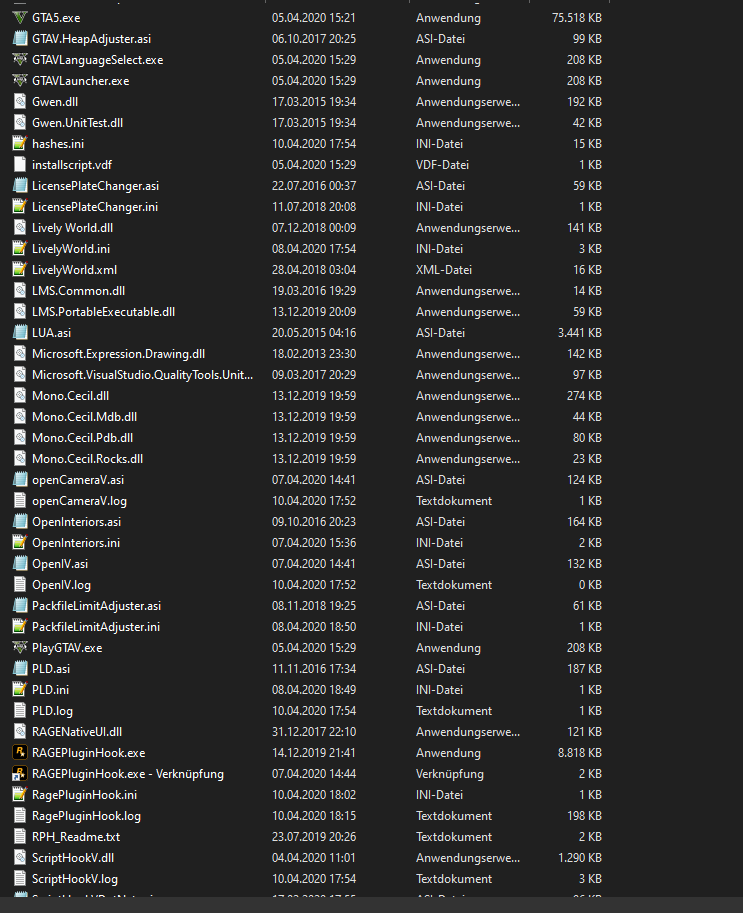This screenshot has height=913, width=743.
Task: Select the file name RPH_Readme.txt
Action: 76,837
